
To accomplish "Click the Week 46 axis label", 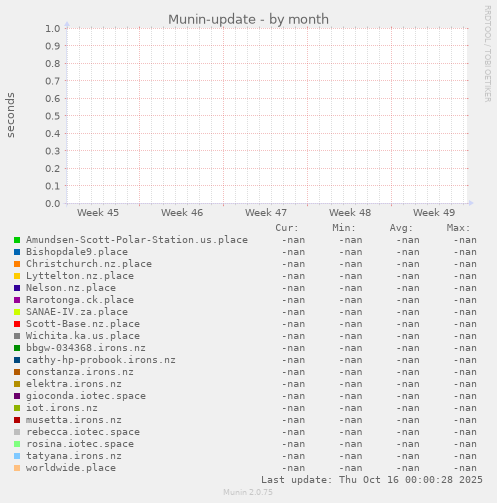I will (182, 213).
